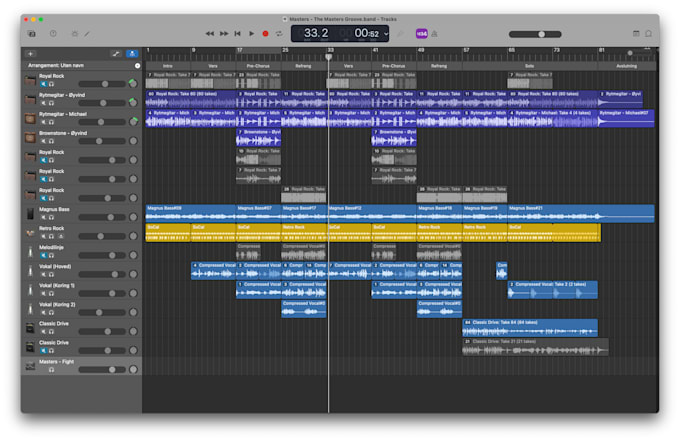680x441 pixels.
Task: Click the Vokal (Hoved) volume slider
Action: (102, 274)
